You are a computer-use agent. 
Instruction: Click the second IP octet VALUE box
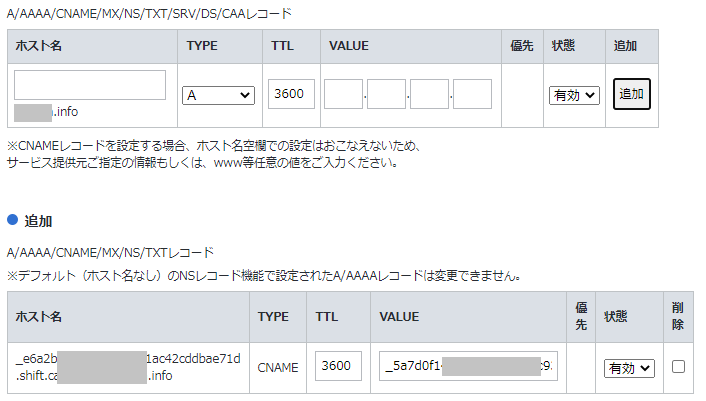[386, 94]
